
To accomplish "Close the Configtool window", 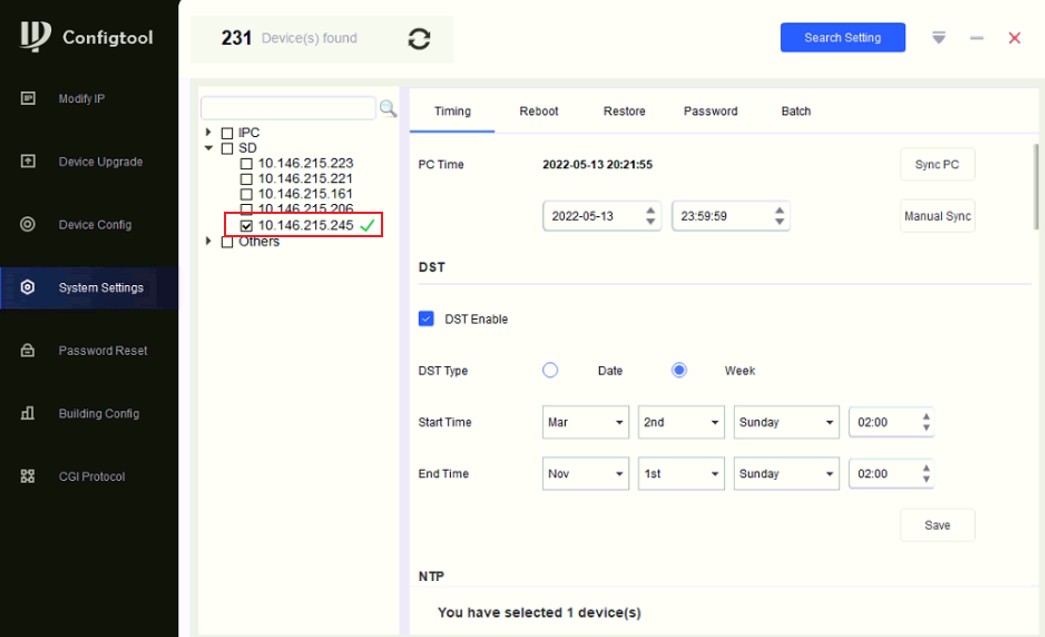I will click(1014, 38).
